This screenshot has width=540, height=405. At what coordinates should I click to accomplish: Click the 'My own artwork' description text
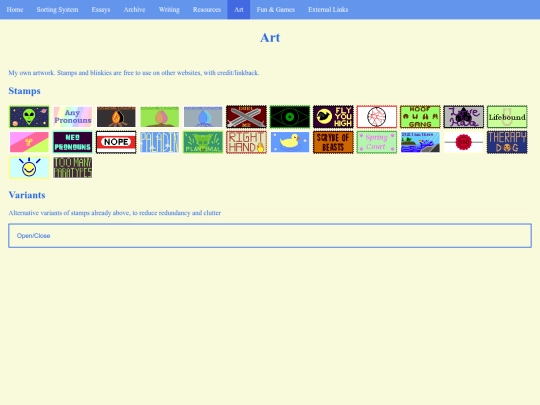click(134, 73)
